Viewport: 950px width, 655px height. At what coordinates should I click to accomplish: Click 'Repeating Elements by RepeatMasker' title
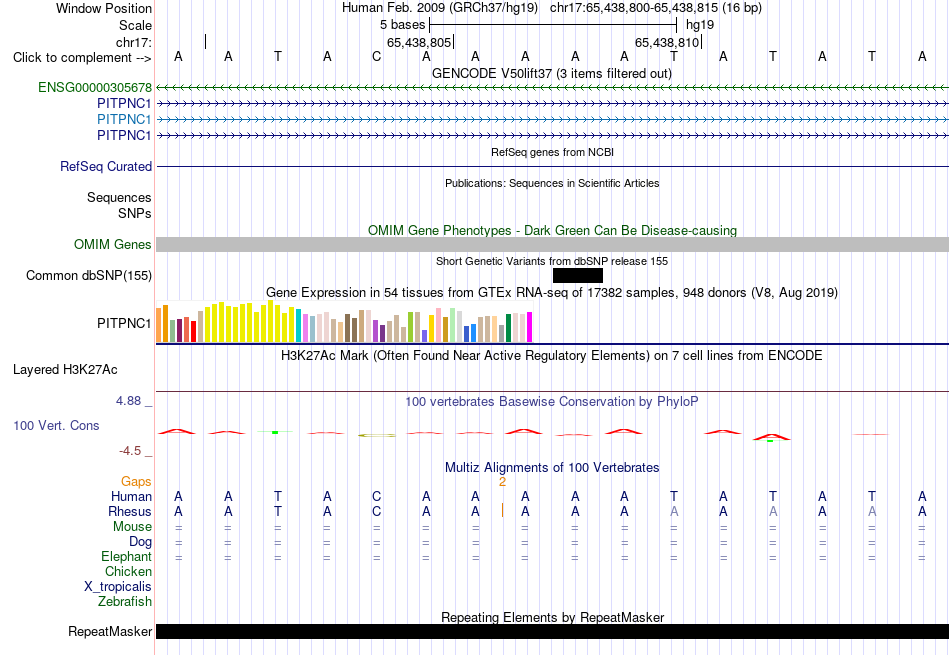point(552,617)
